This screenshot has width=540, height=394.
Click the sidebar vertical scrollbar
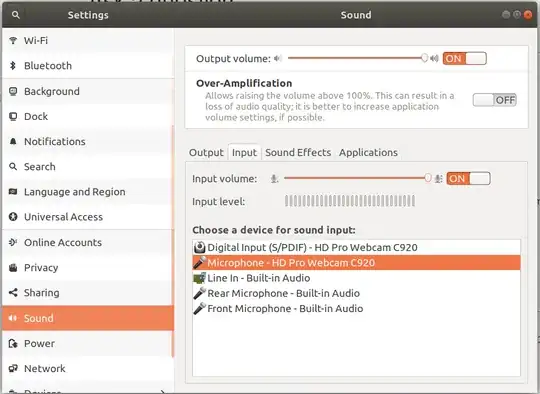(173, 241)
